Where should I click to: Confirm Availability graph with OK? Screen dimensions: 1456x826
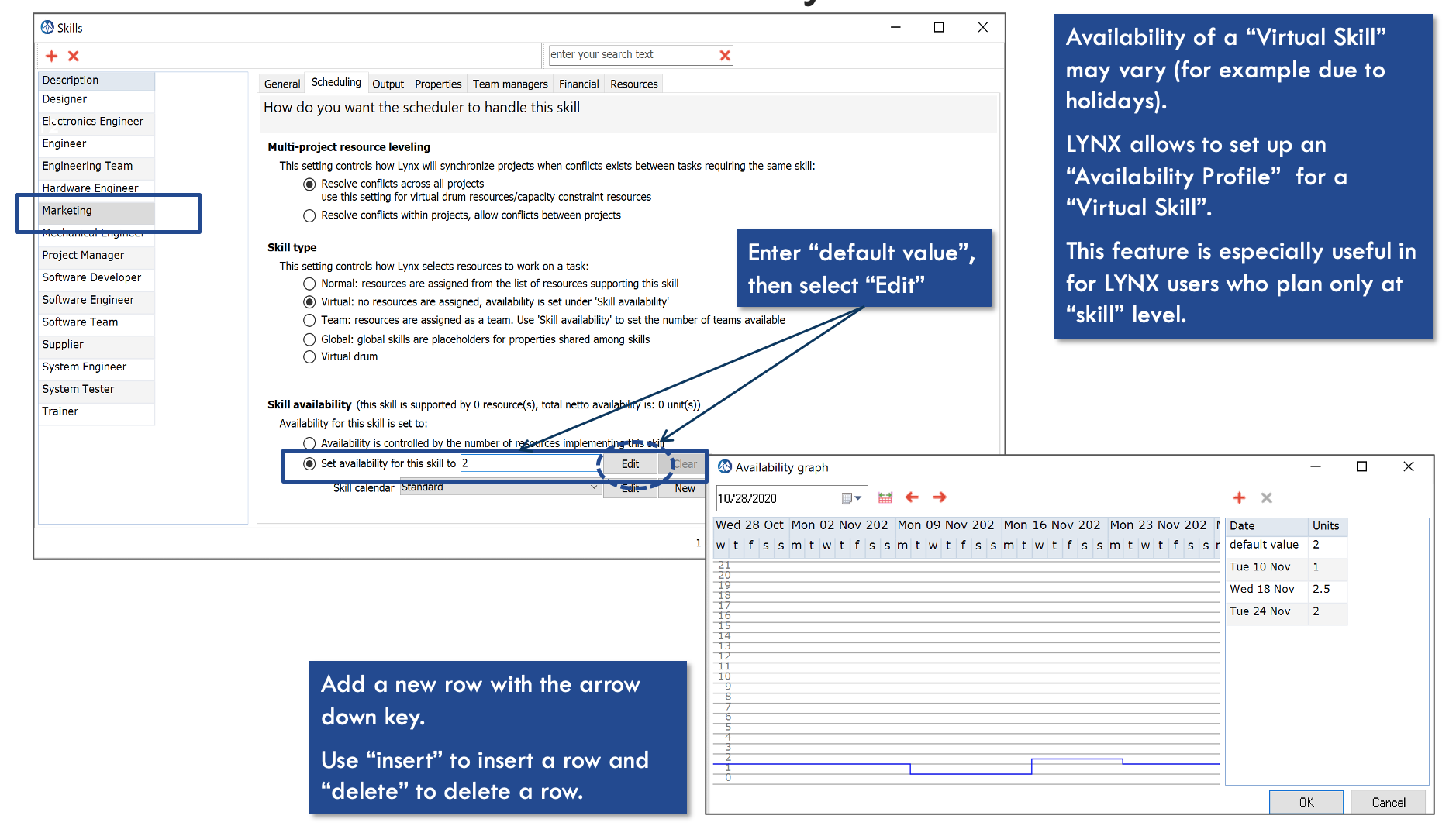1306,802
